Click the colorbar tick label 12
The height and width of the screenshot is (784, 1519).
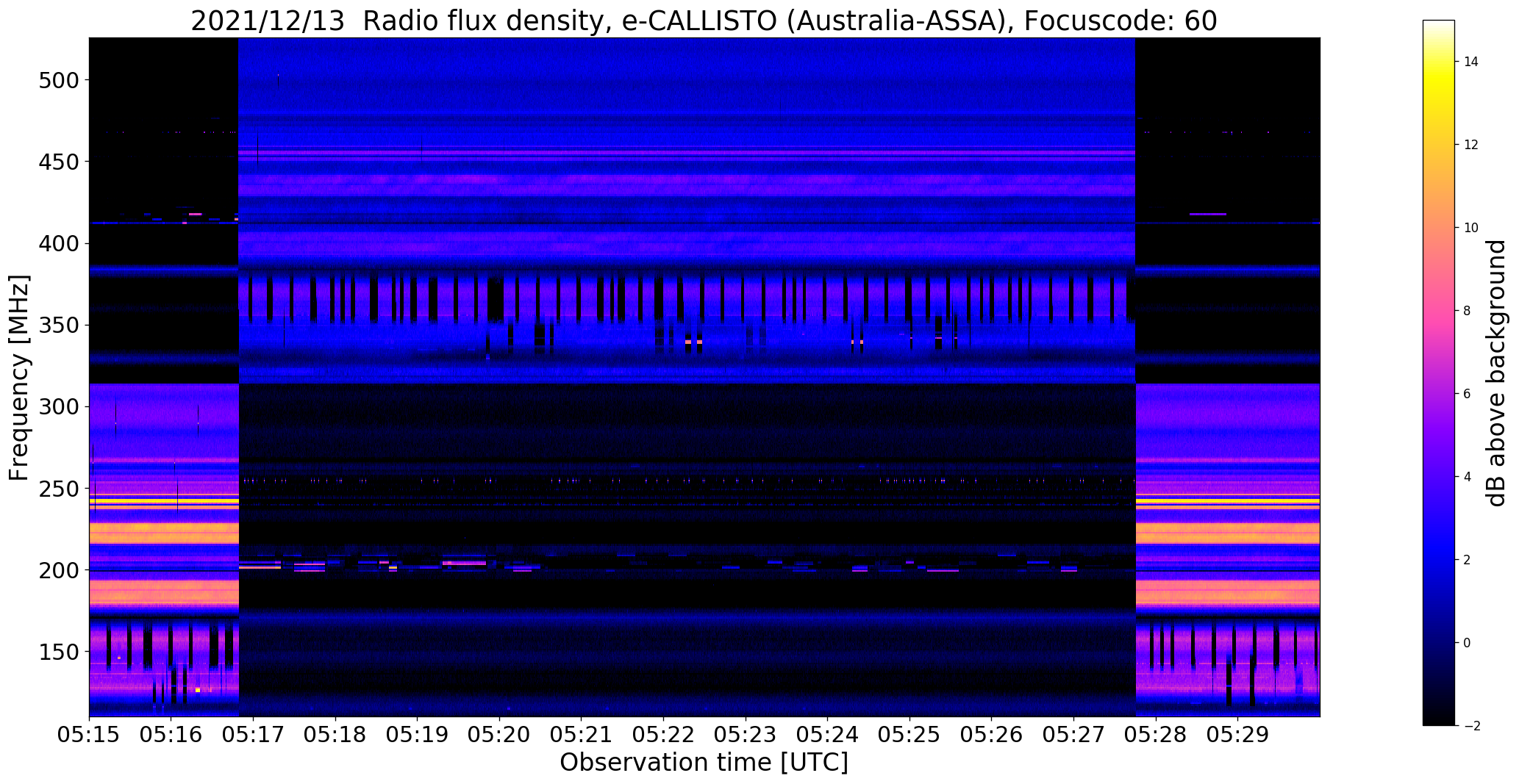1471,145
